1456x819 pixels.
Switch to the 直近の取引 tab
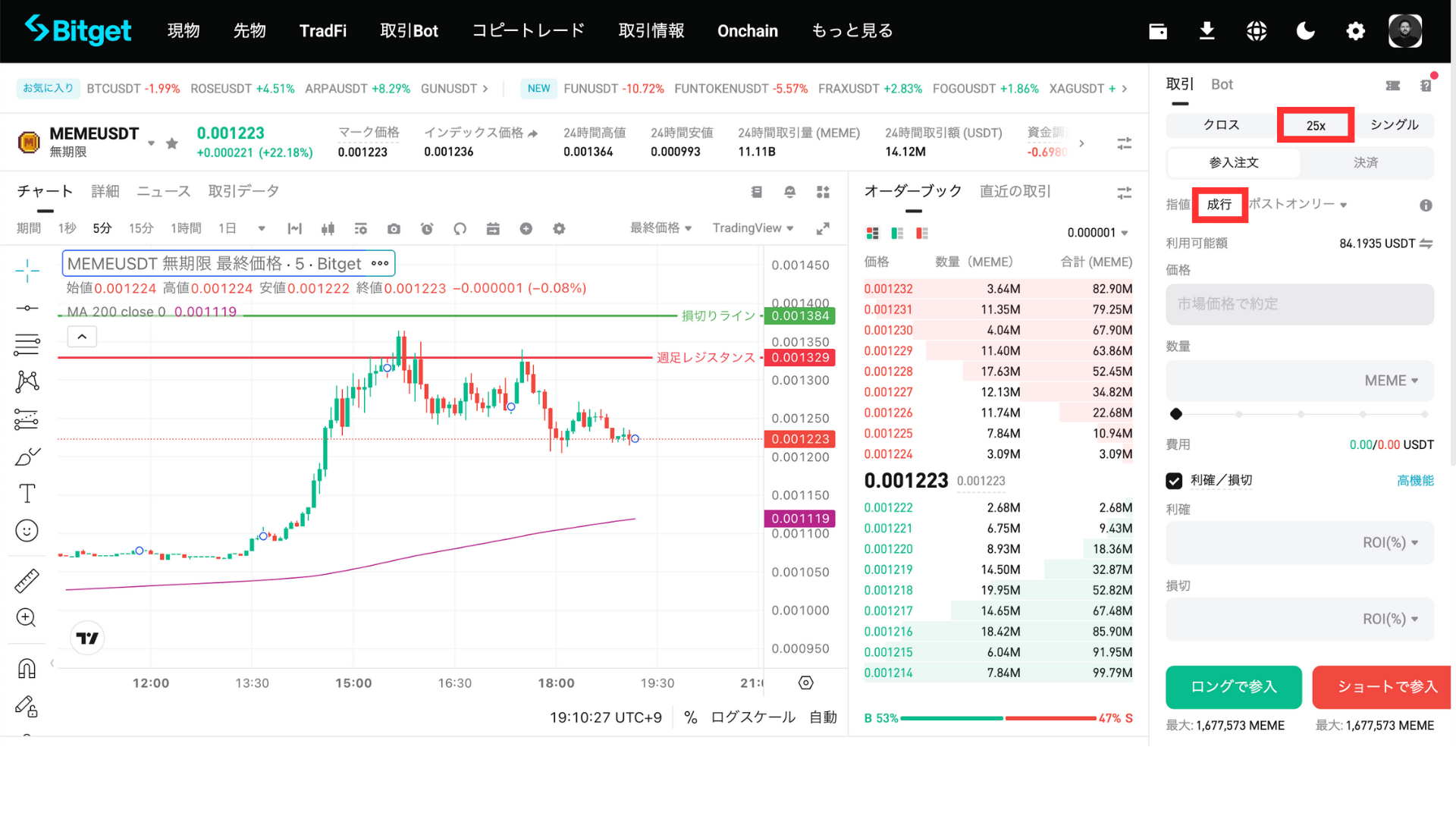[x=1015, y=191]
